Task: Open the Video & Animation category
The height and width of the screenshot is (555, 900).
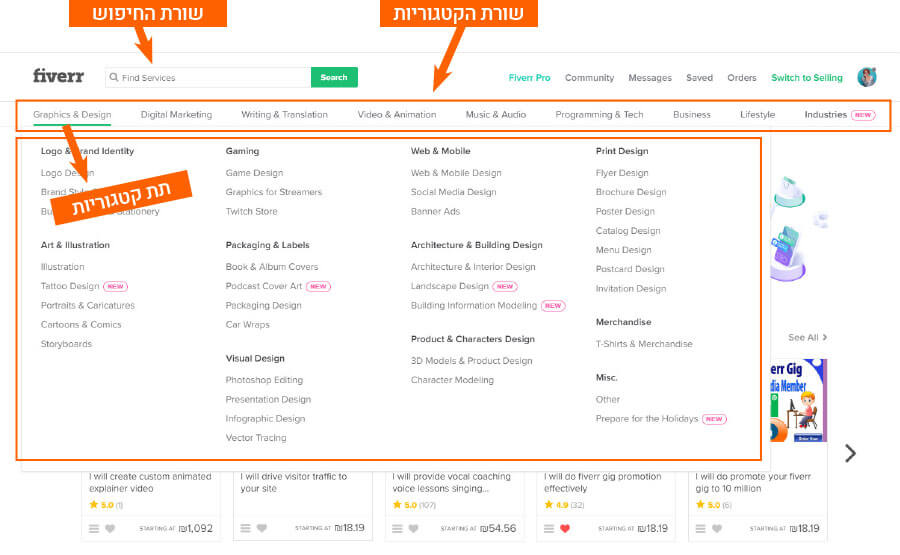Action: click(x=397, y=115)
